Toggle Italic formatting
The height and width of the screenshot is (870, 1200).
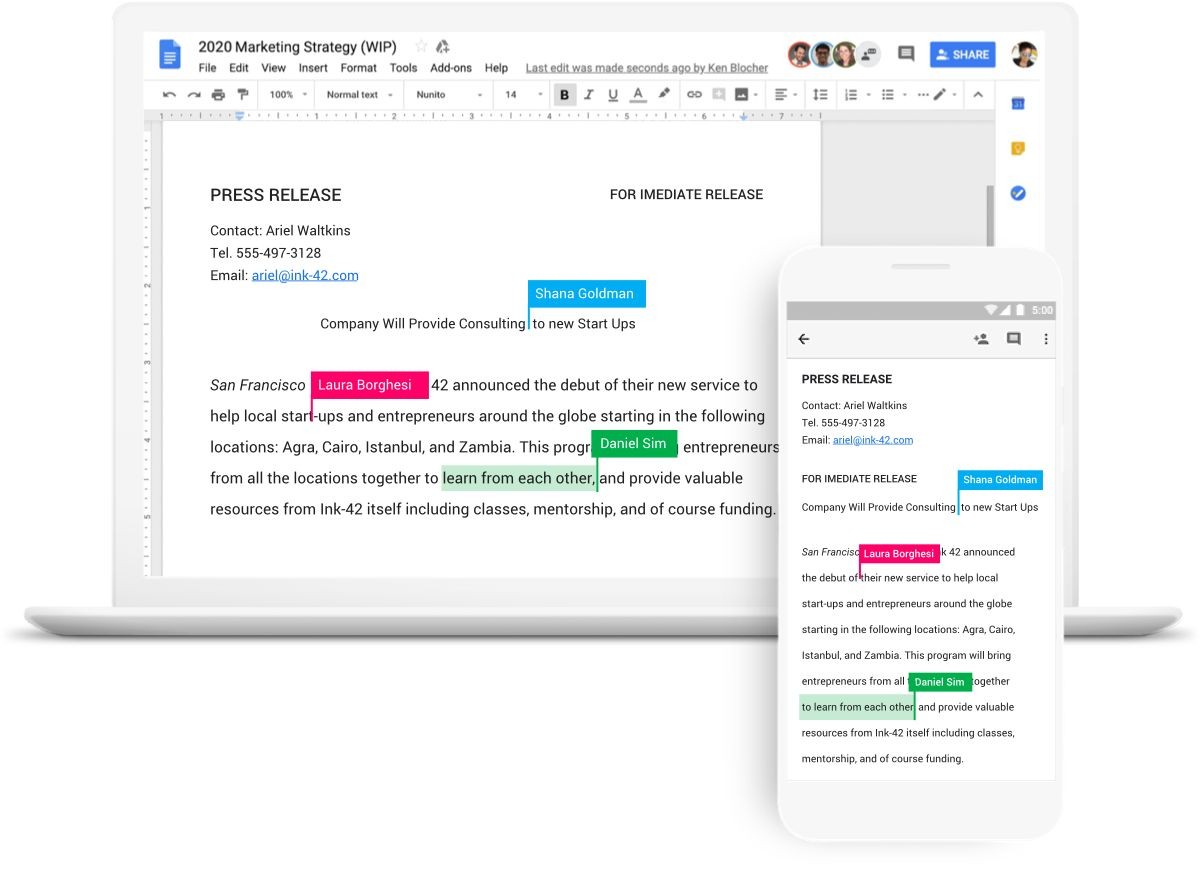(589, 95)
